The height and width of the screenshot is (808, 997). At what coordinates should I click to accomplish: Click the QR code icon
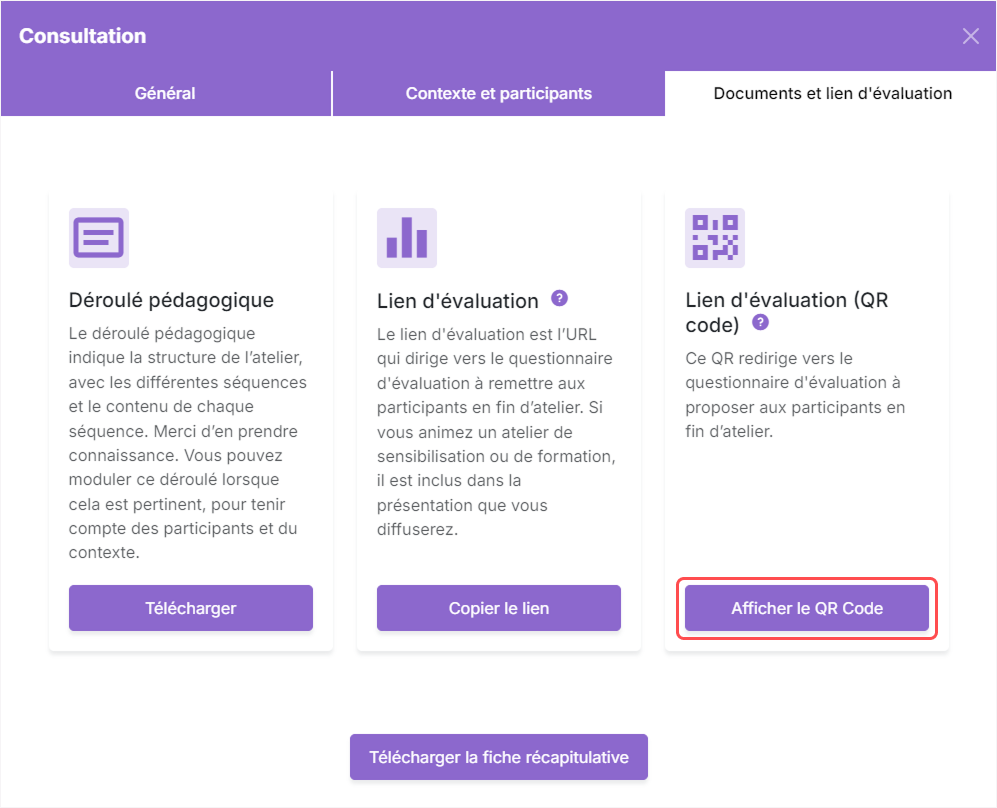point(715,238)
